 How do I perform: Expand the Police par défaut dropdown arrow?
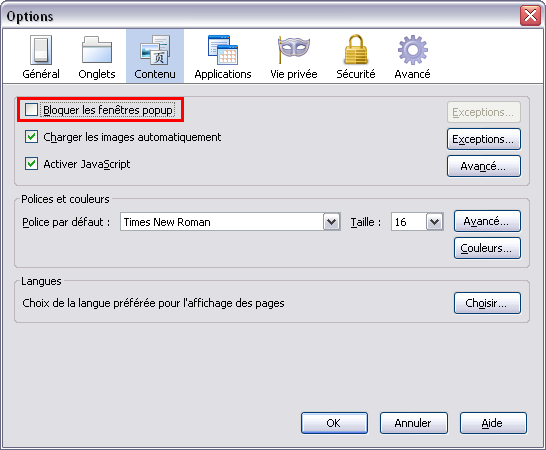[332, 222]
